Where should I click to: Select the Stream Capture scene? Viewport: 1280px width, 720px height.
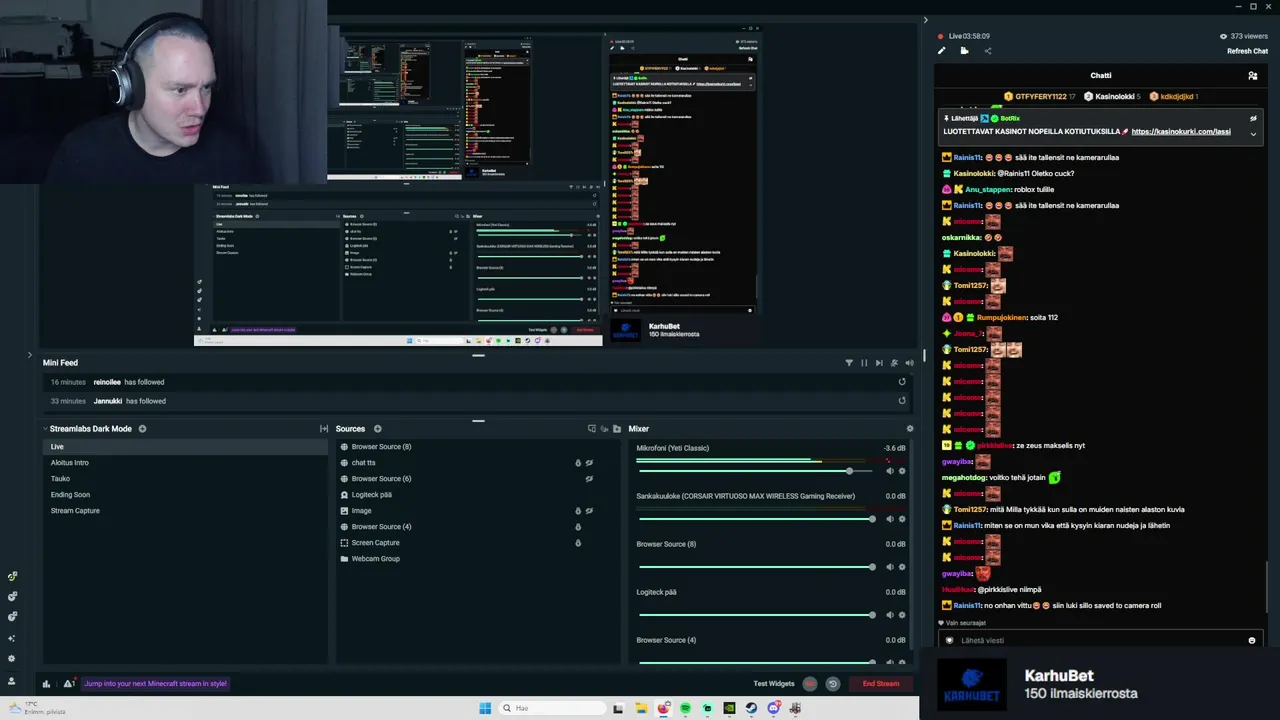(185, 511)
